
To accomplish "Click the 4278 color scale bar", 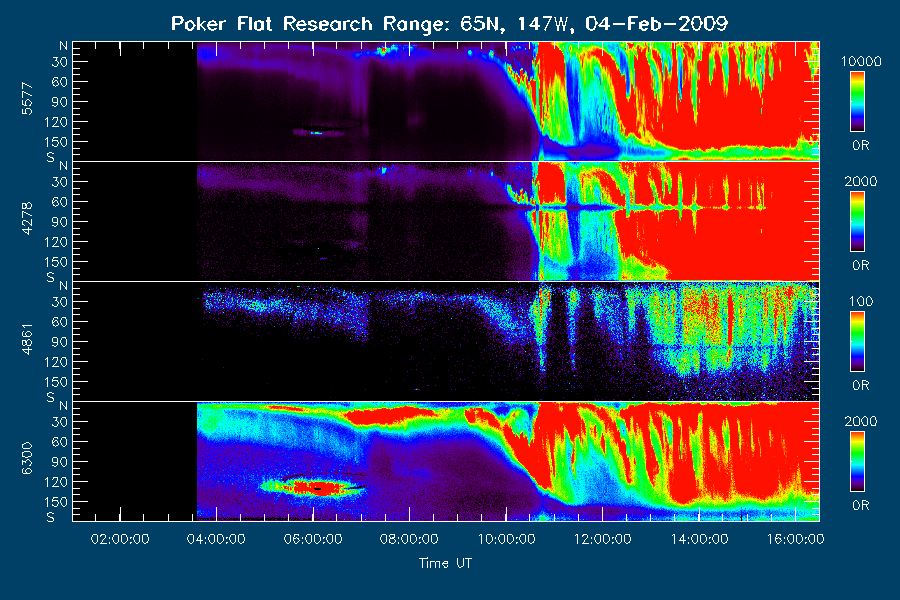I will coord(858,222).
